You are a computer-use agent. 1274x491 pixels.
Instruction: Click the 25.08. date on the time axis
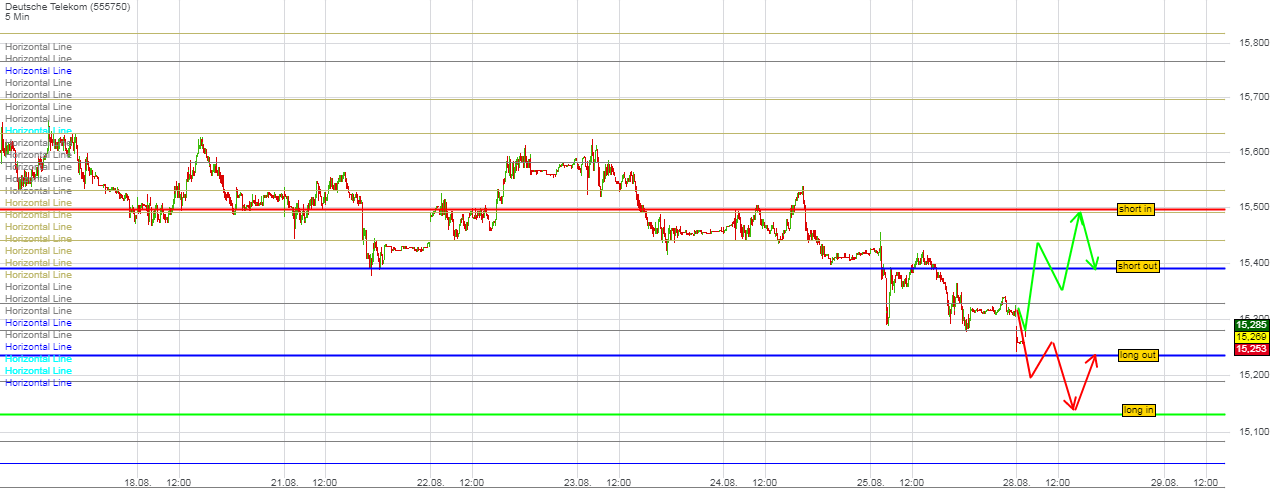[870, 482]
